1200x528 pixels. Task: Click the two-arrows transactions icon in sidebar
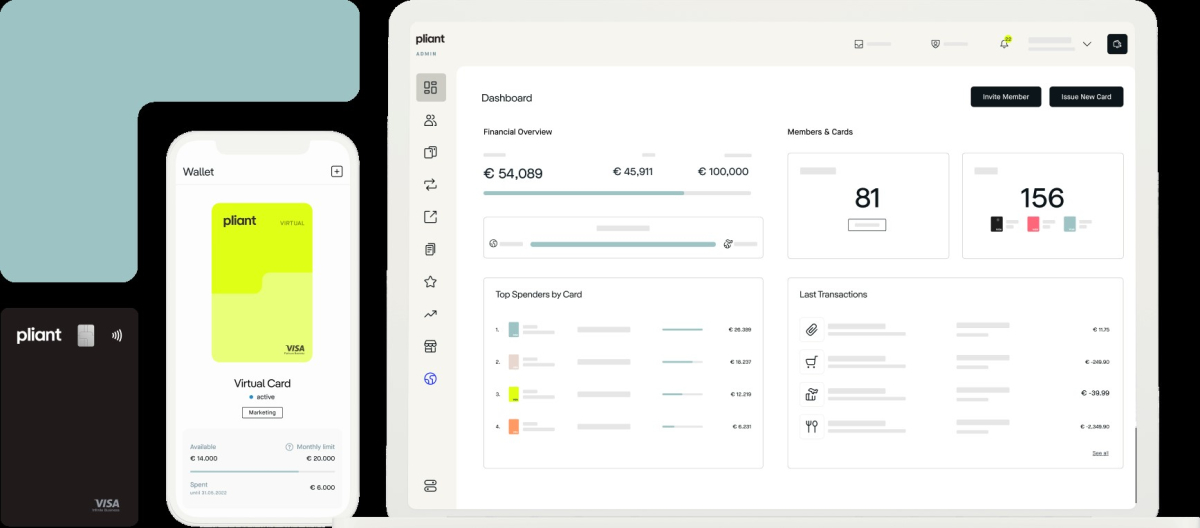click(431, 185)
